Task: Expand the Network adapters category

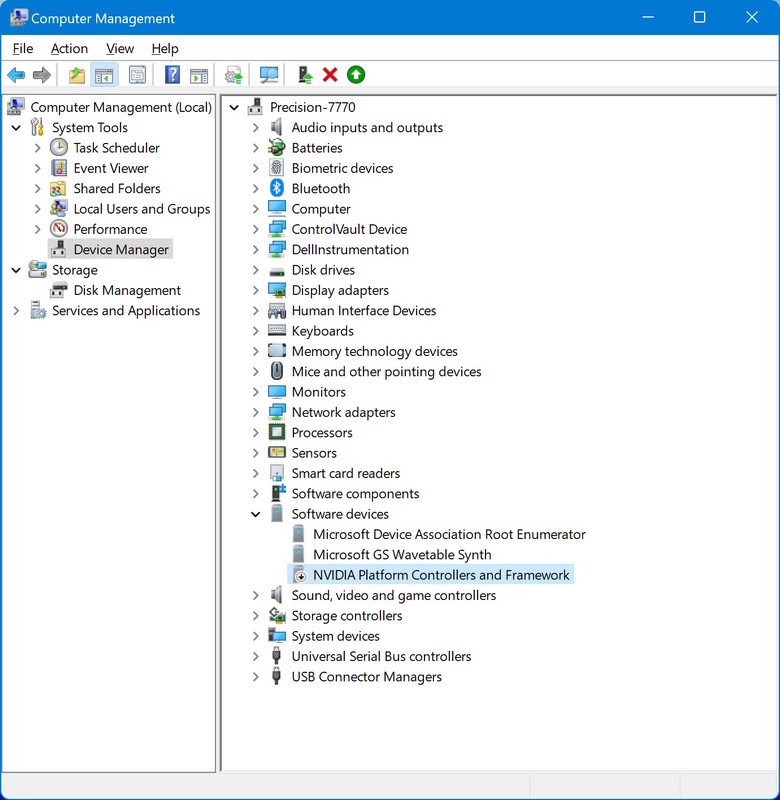Action: (x=256, y=412)
